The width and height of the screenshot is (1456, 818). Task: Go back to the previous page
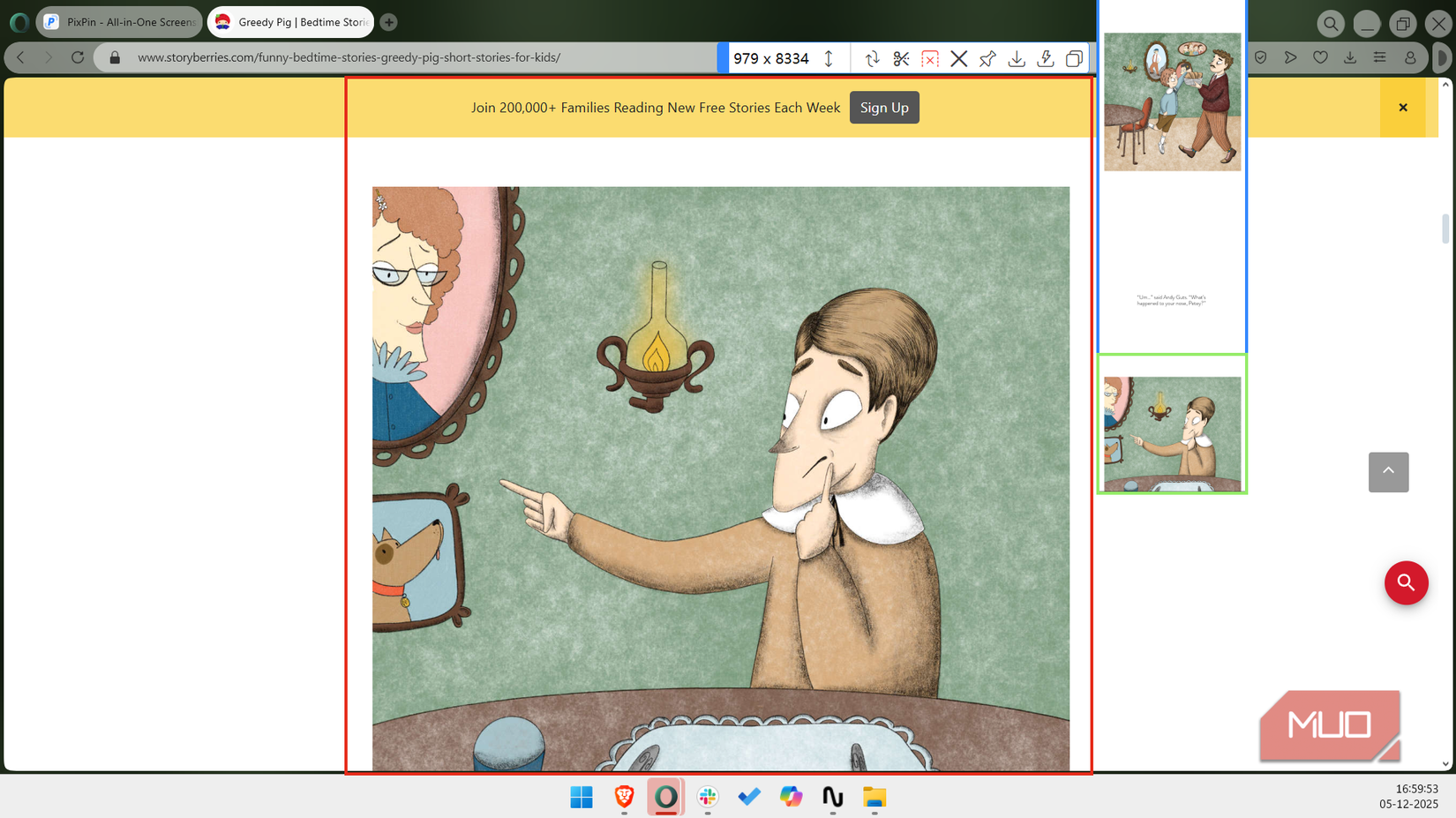pyautogui.click(x=21, y=57)
